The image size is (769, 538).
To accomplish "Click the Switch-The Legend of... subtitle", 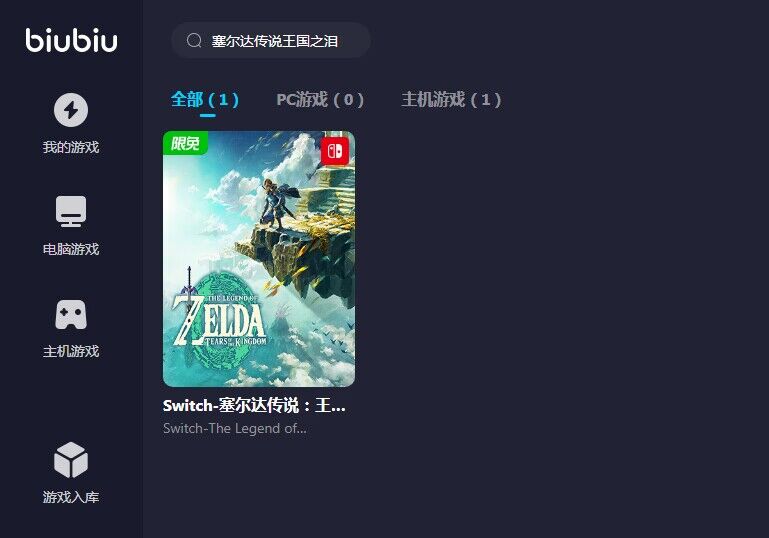I will click(x=235, y=429).
